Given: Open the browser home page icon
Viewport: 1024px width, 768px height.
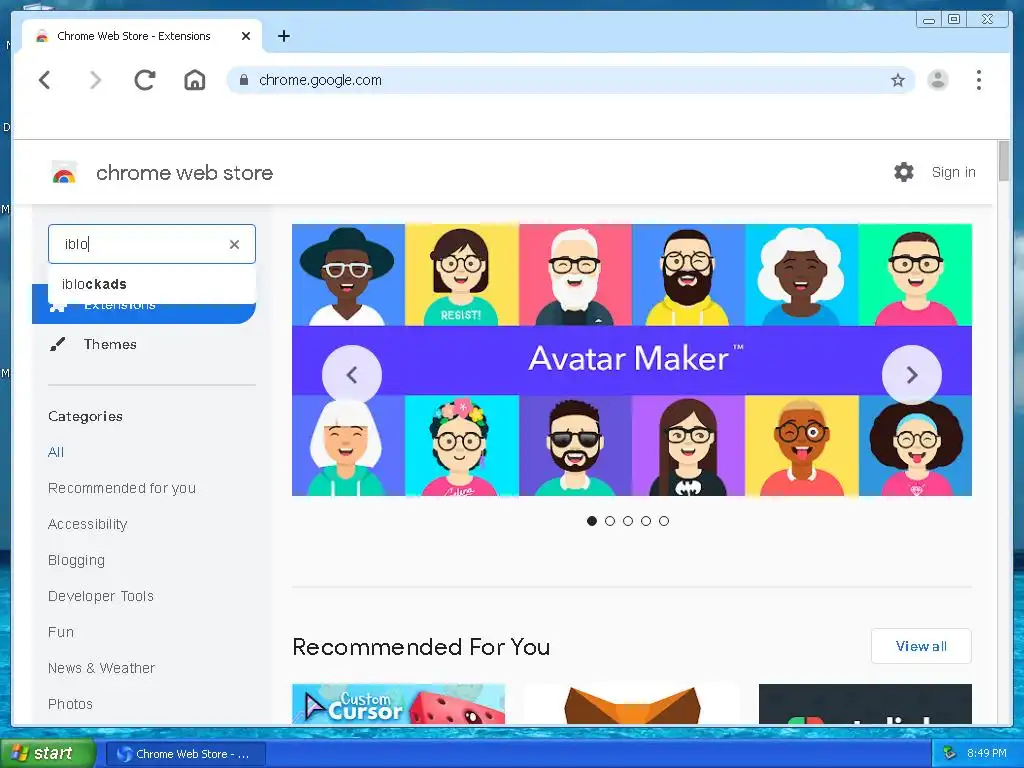Looking at the screenshot, I should tap(195, 80).
